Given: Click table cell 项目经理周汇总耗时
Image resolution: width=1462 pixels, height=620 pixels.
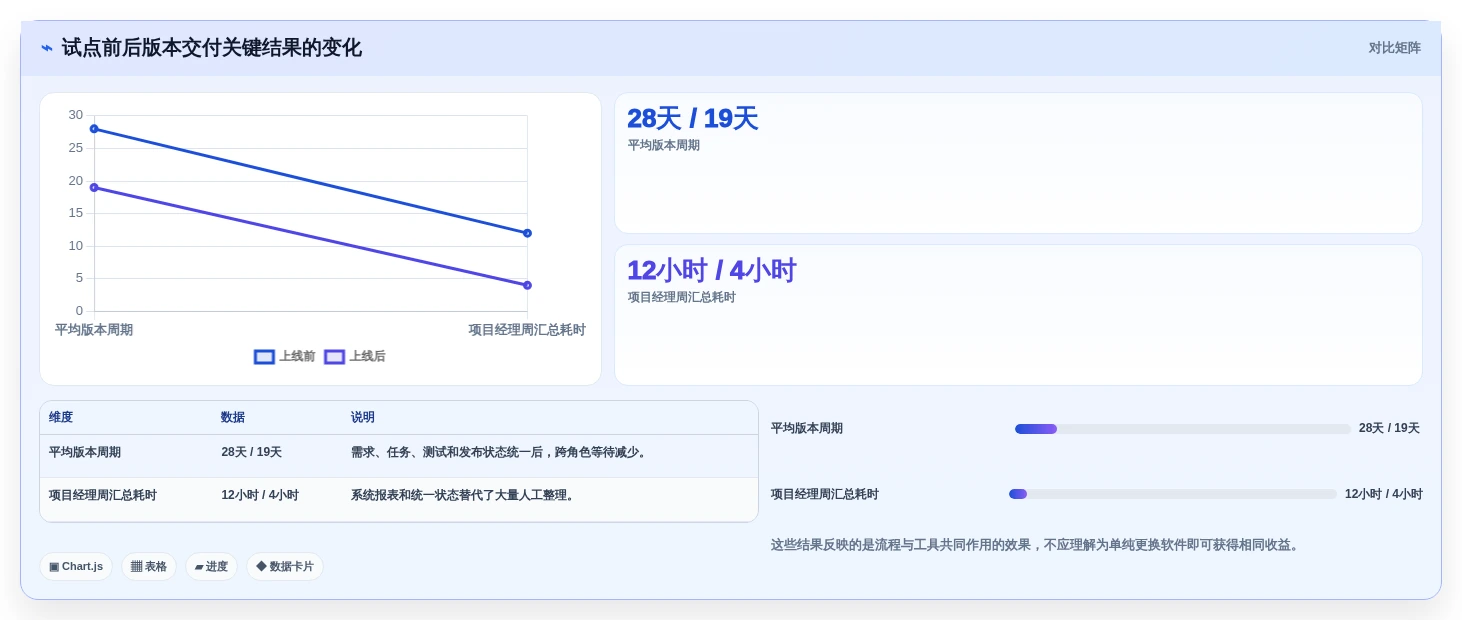Looking at the screenshot, I should 103,496.
